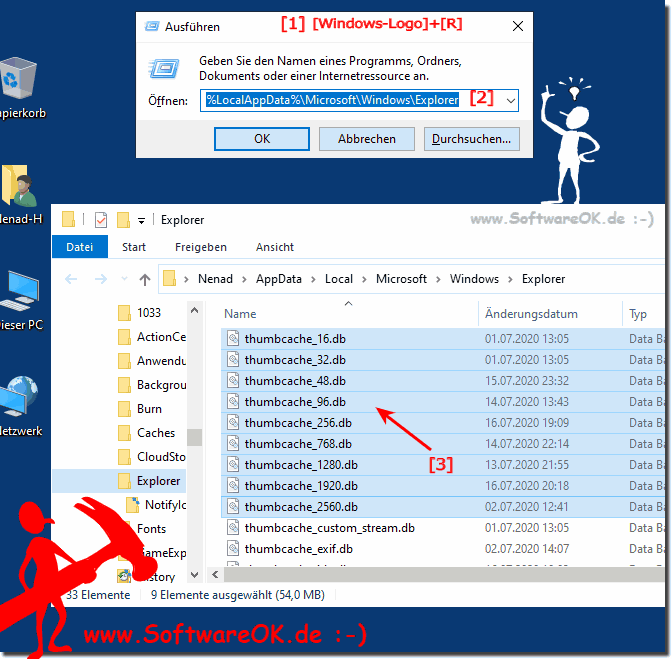Click the file icon of thumbcache_exif.db
Screen dimensions: 672x659
tap(233, 548)
